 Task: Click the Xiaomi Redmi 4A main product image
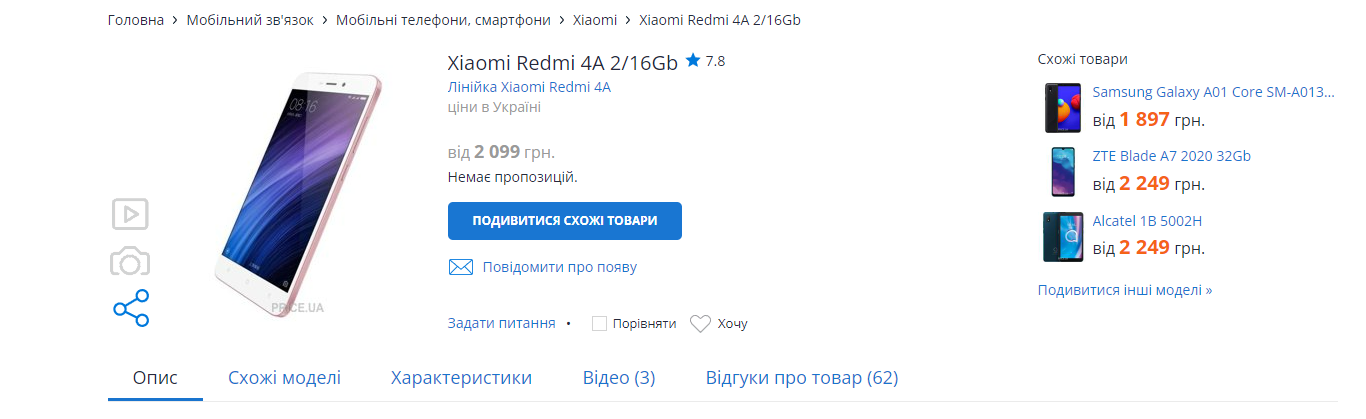(295, 193)
